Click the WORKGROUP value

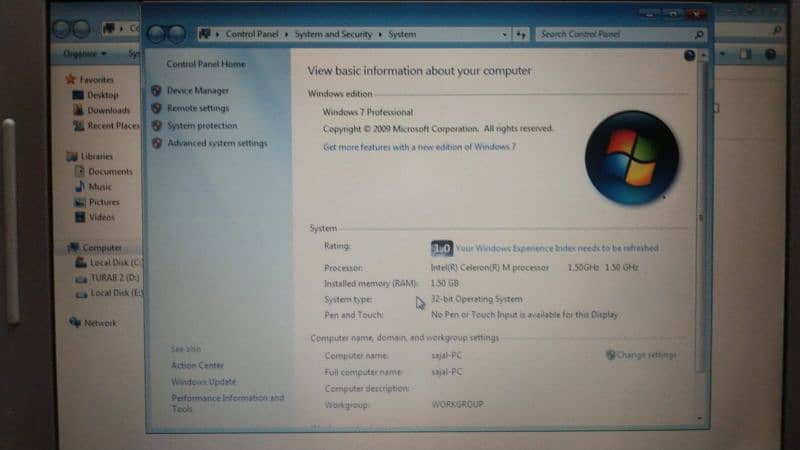click(457, 405)
